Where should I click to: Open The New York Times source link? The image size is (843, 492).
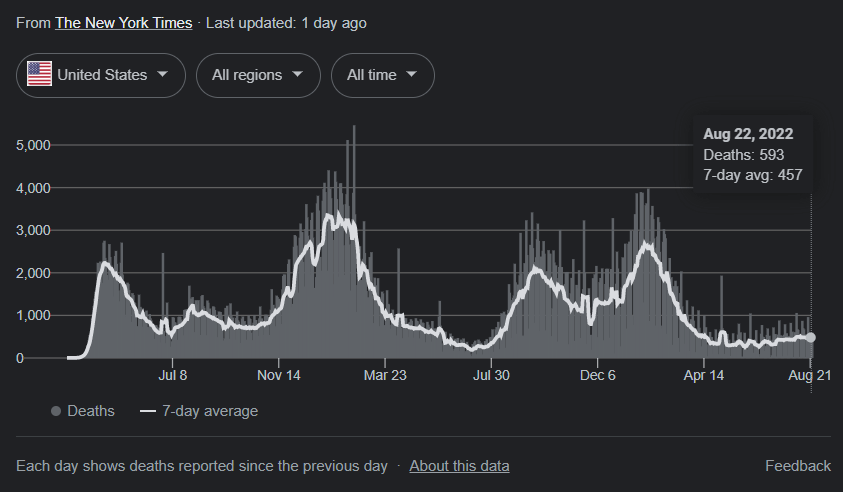click(123, 22)
